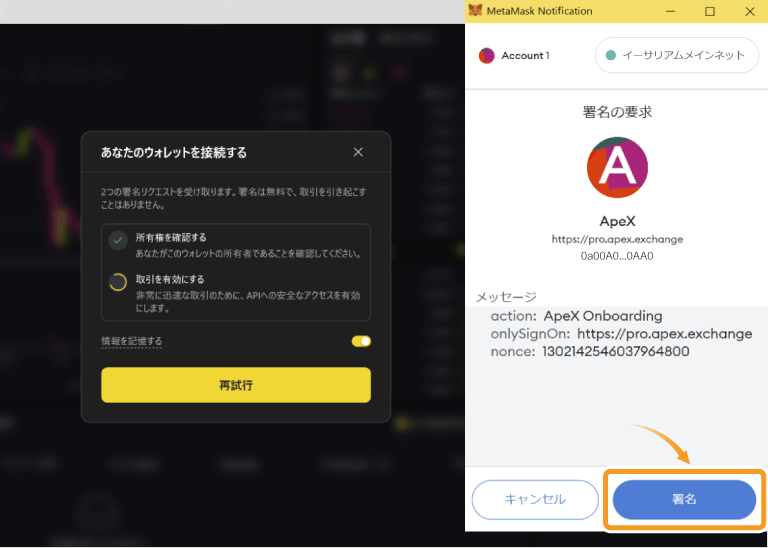The image size is (768, 548).
Task: Click the large ApeX logo icon
Action: (617, 167)
